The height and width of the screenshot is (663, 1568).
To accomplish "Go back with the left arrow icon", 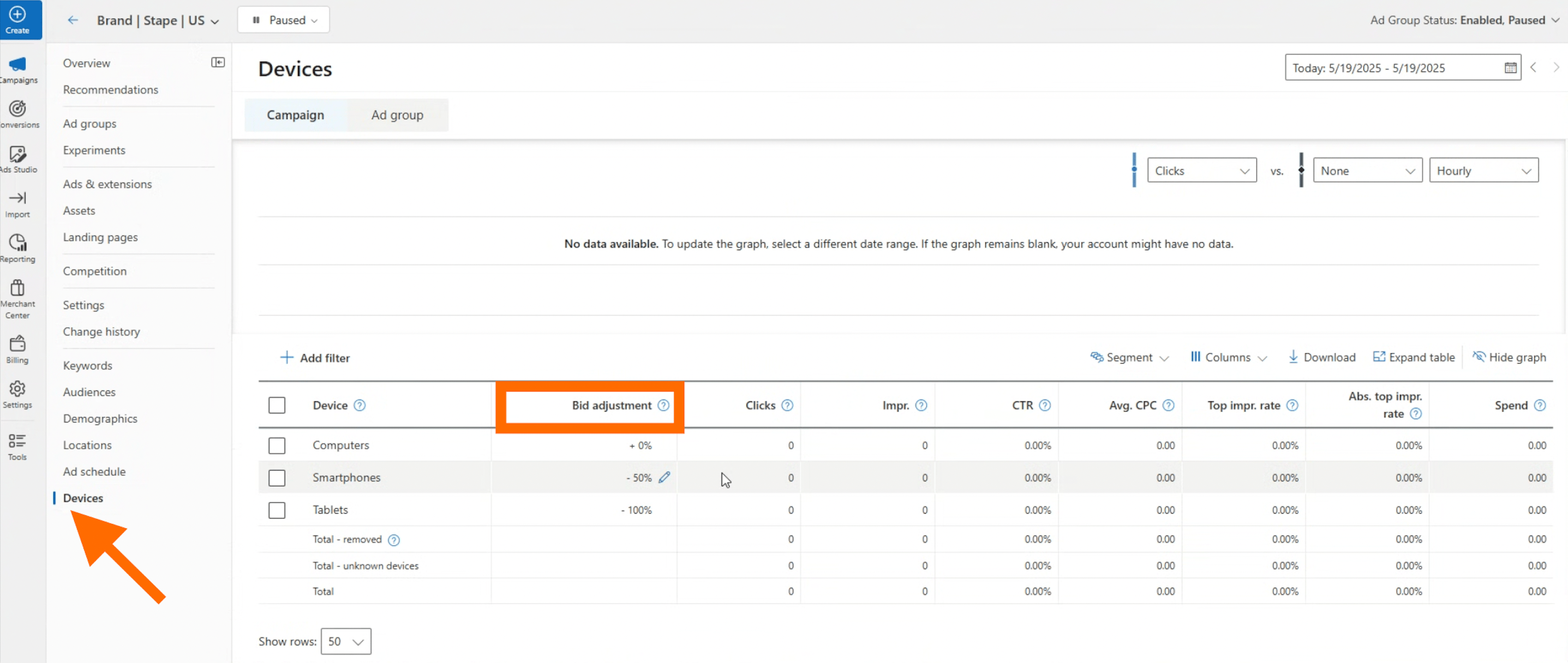I will [73, 20].
